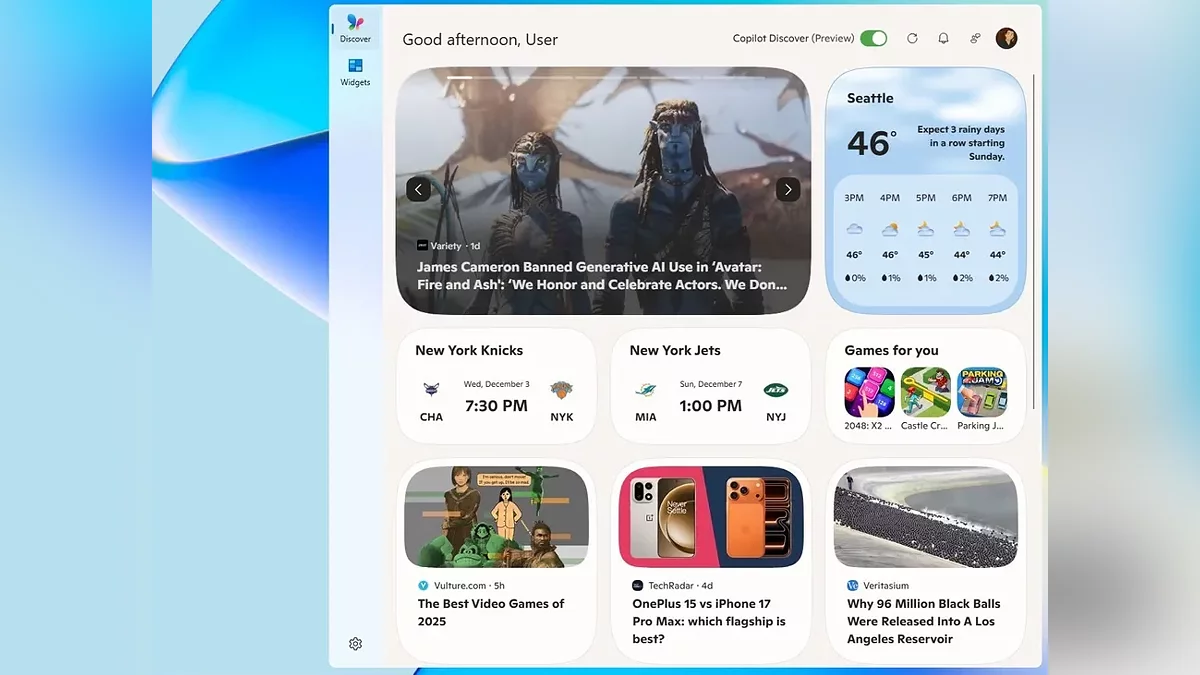Viewport: 1200px width, 675px height.
Task: Toggle Copilot Discover (Preview) switch
Action: (x=873, y=38)
